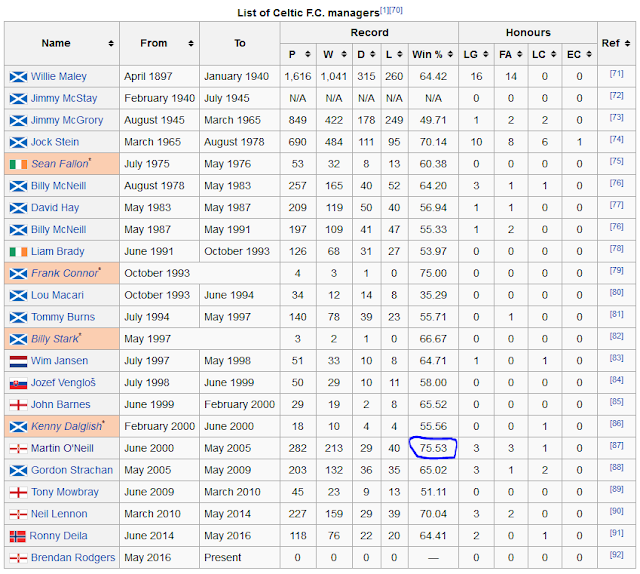
Task: Open Jimmy McStay link
Action: tap(64, 98)
